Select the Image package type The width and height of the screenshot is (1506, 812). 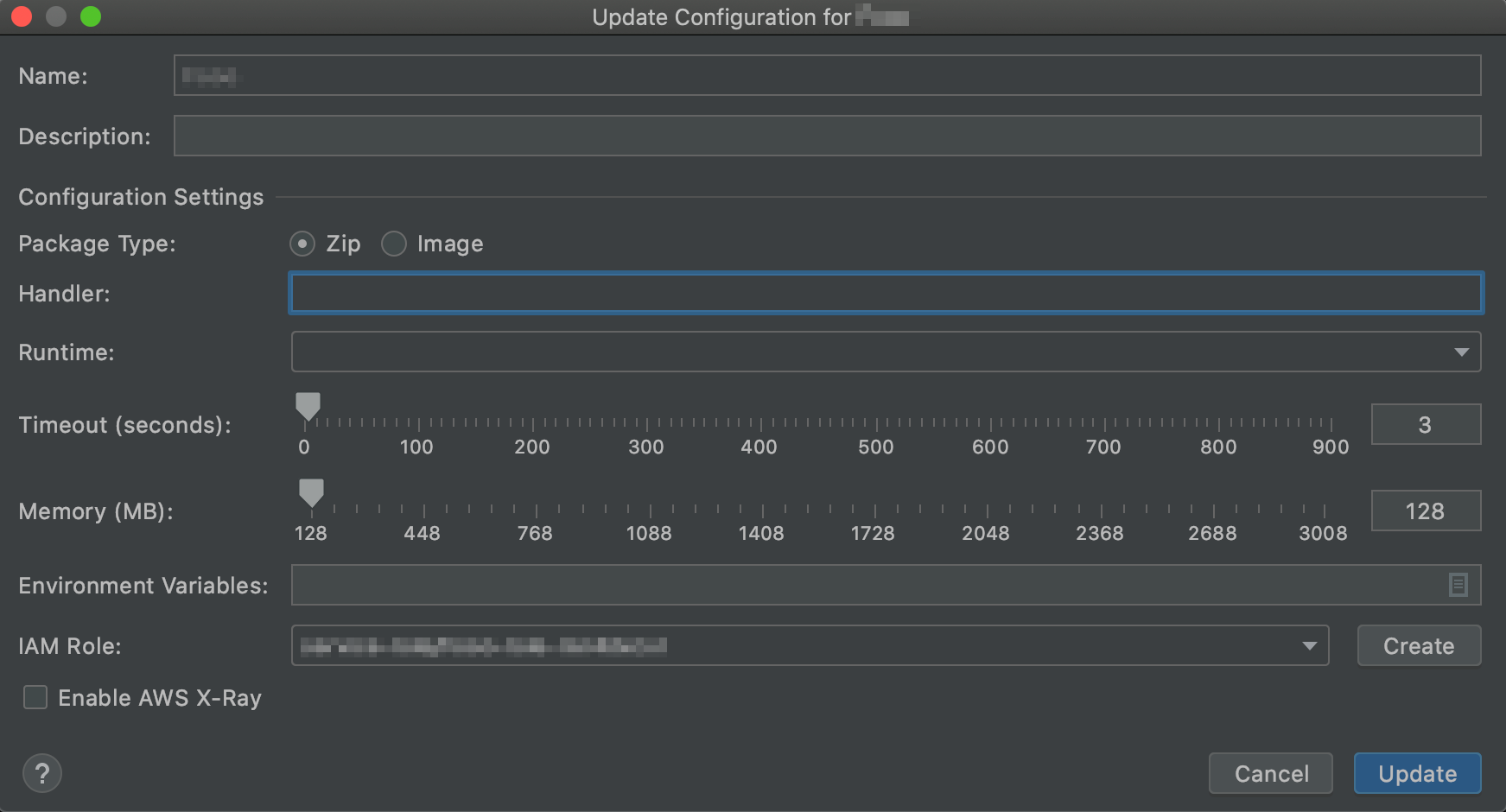[x=394, y=244]
